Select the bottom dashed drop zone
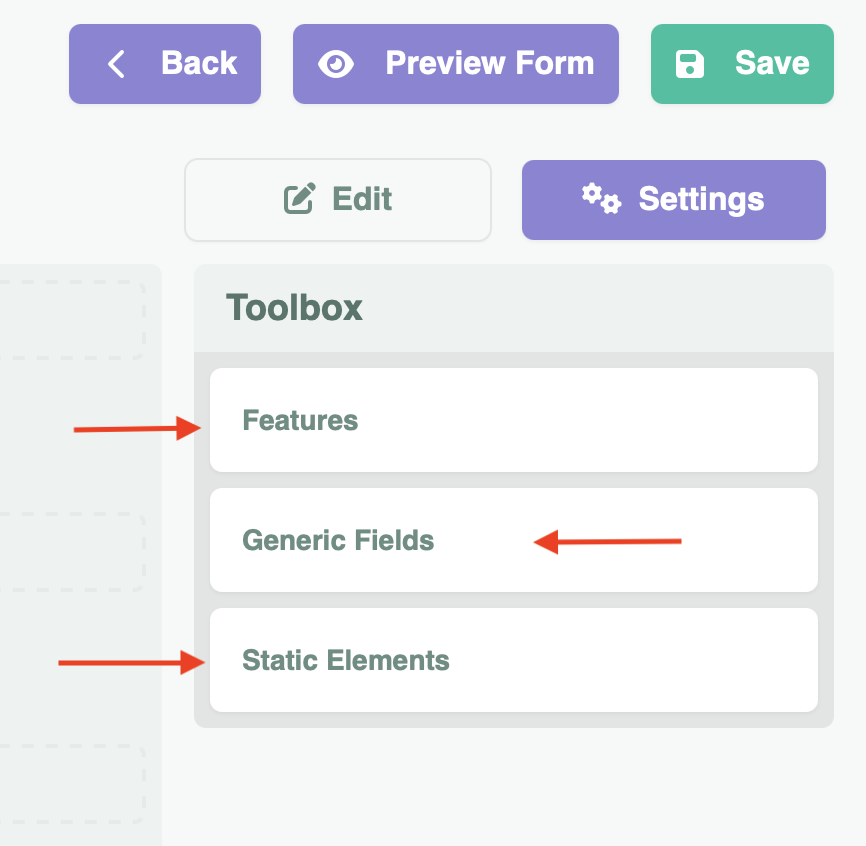This screenshot has width=866, height=846. [70, 784]
